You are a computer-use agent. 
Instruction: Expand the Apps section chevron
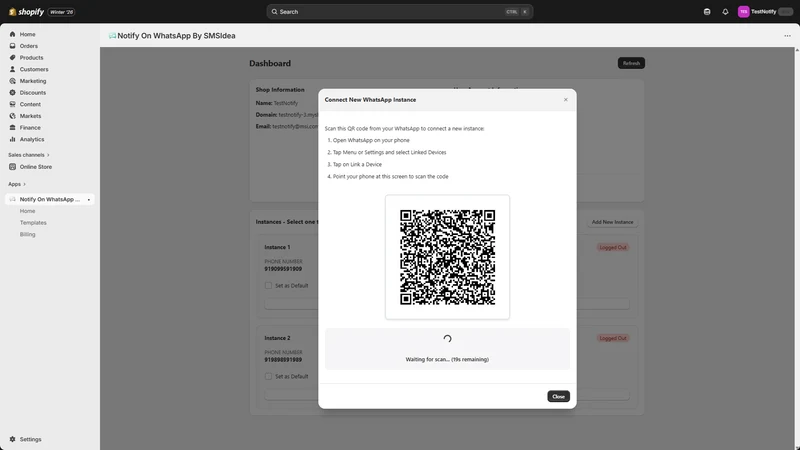(x=24, y=184)
